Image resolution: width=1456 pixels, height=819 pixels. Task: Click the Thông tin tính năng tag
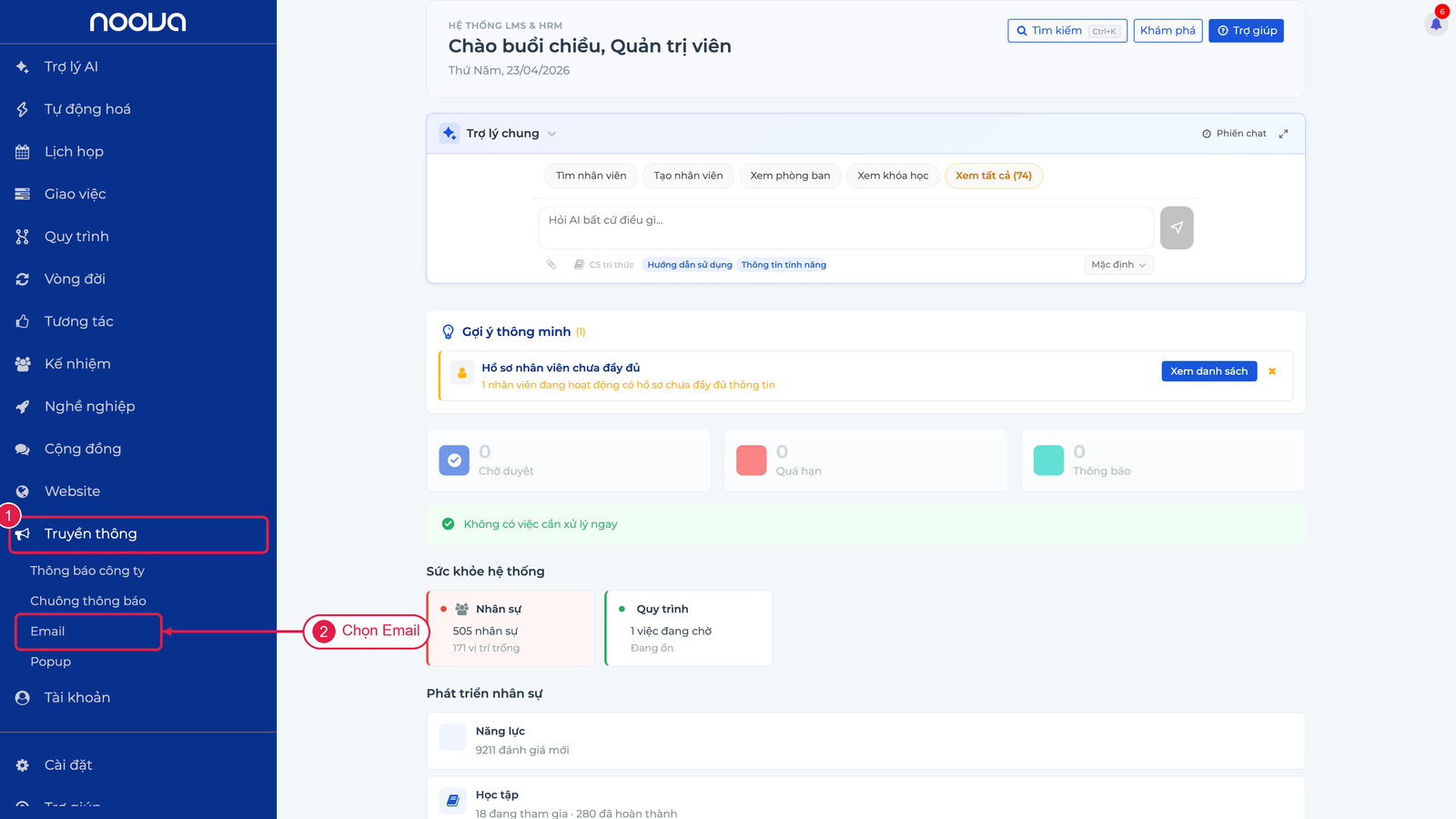point(784,265)
